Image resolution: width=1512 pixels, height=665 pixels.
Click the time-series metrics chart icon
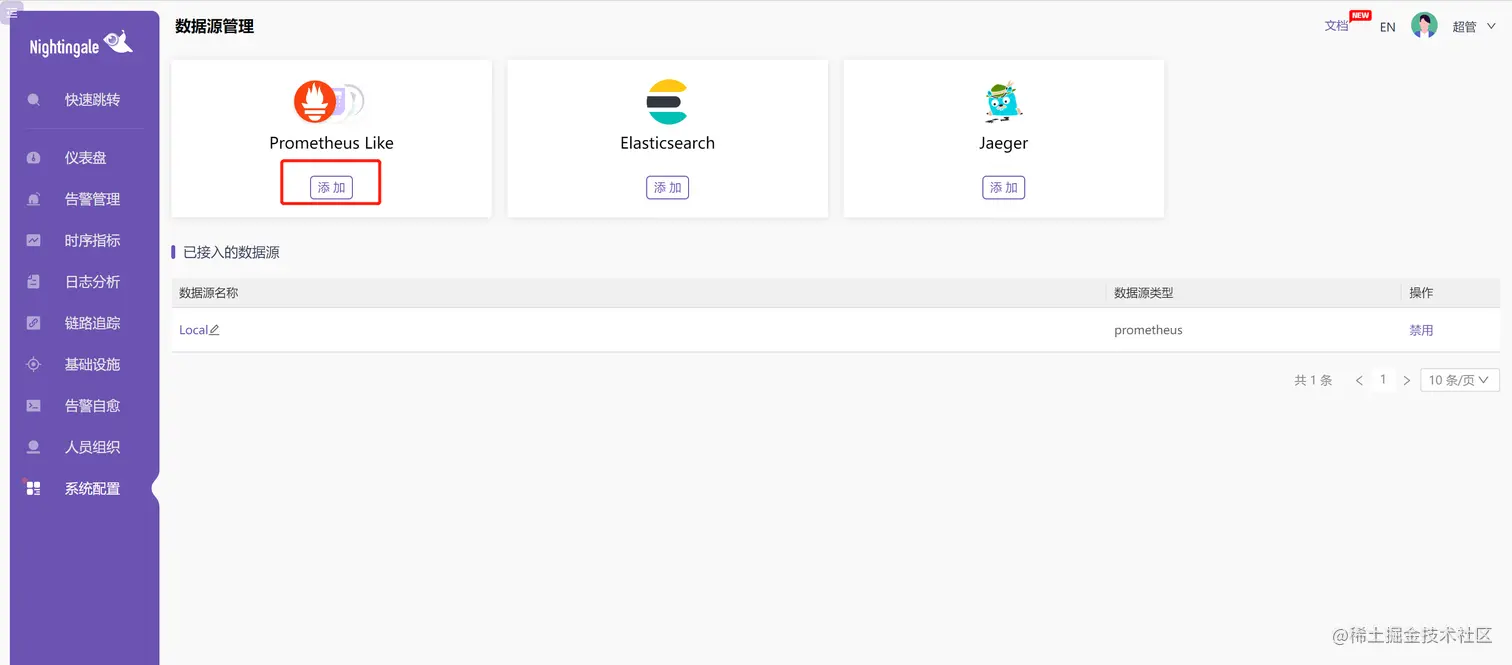click(x=34, y=241)
